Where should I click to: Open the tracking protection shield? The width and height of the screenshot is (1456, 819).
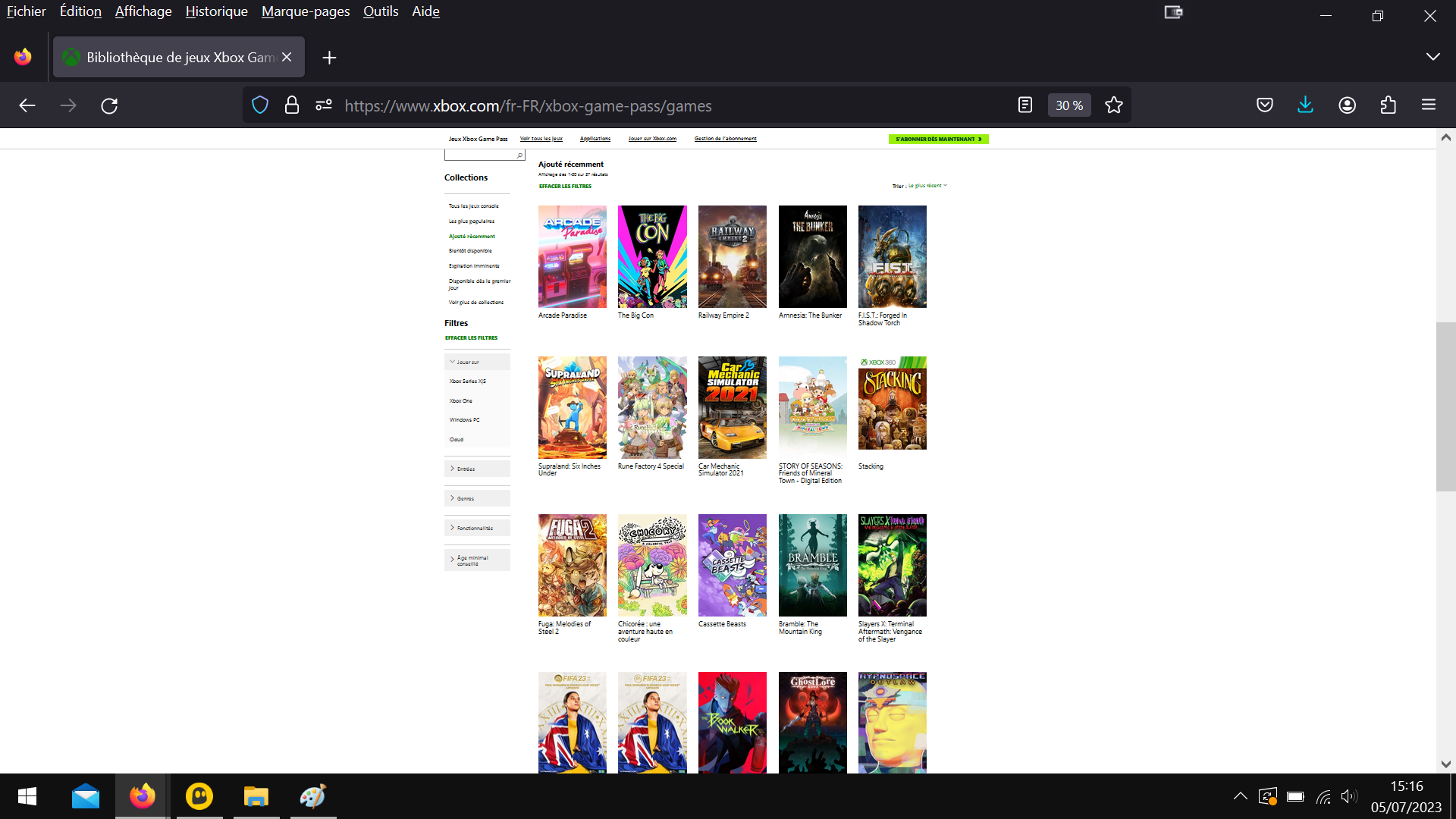[x=260, y=105]
